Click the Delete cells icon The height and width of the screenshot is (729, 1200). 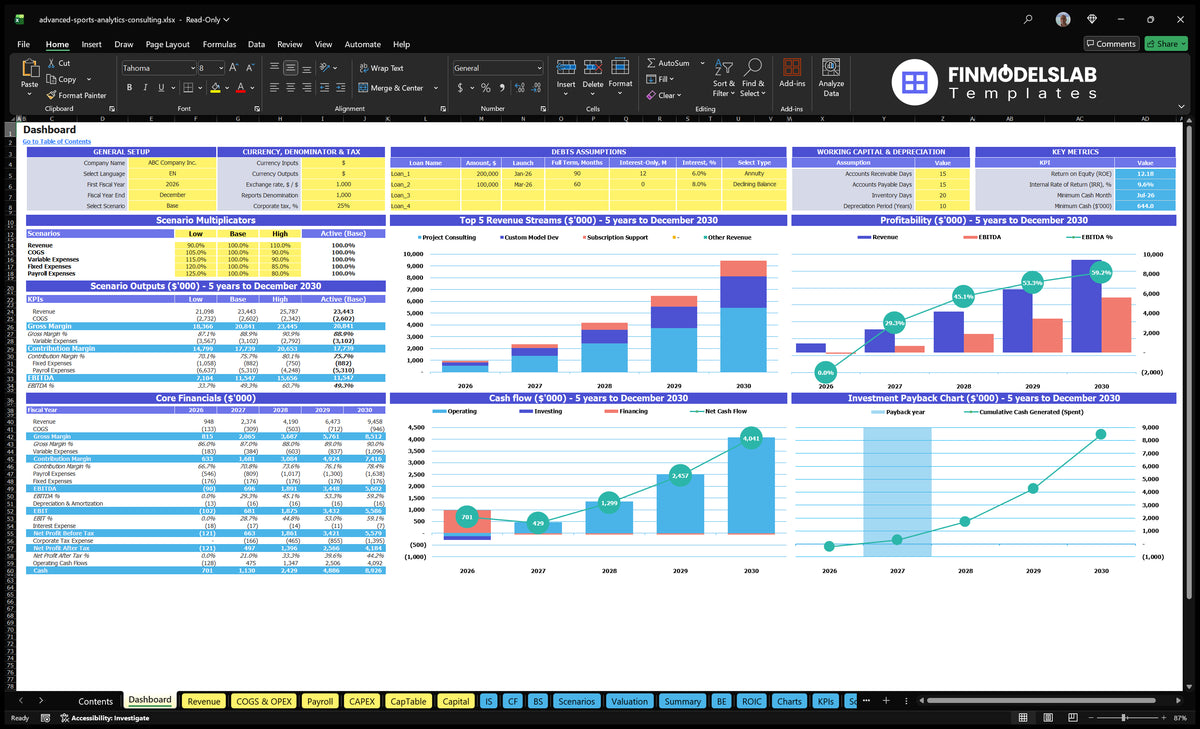[x=593, y=68]
